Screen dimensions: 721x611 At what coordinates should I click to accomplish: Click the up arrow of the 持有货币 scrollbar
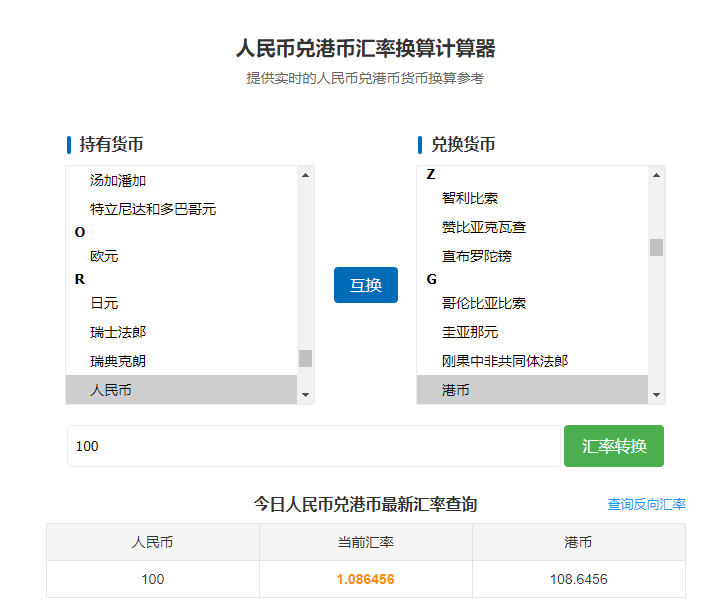pyautogui.click(x=305, y=175)
